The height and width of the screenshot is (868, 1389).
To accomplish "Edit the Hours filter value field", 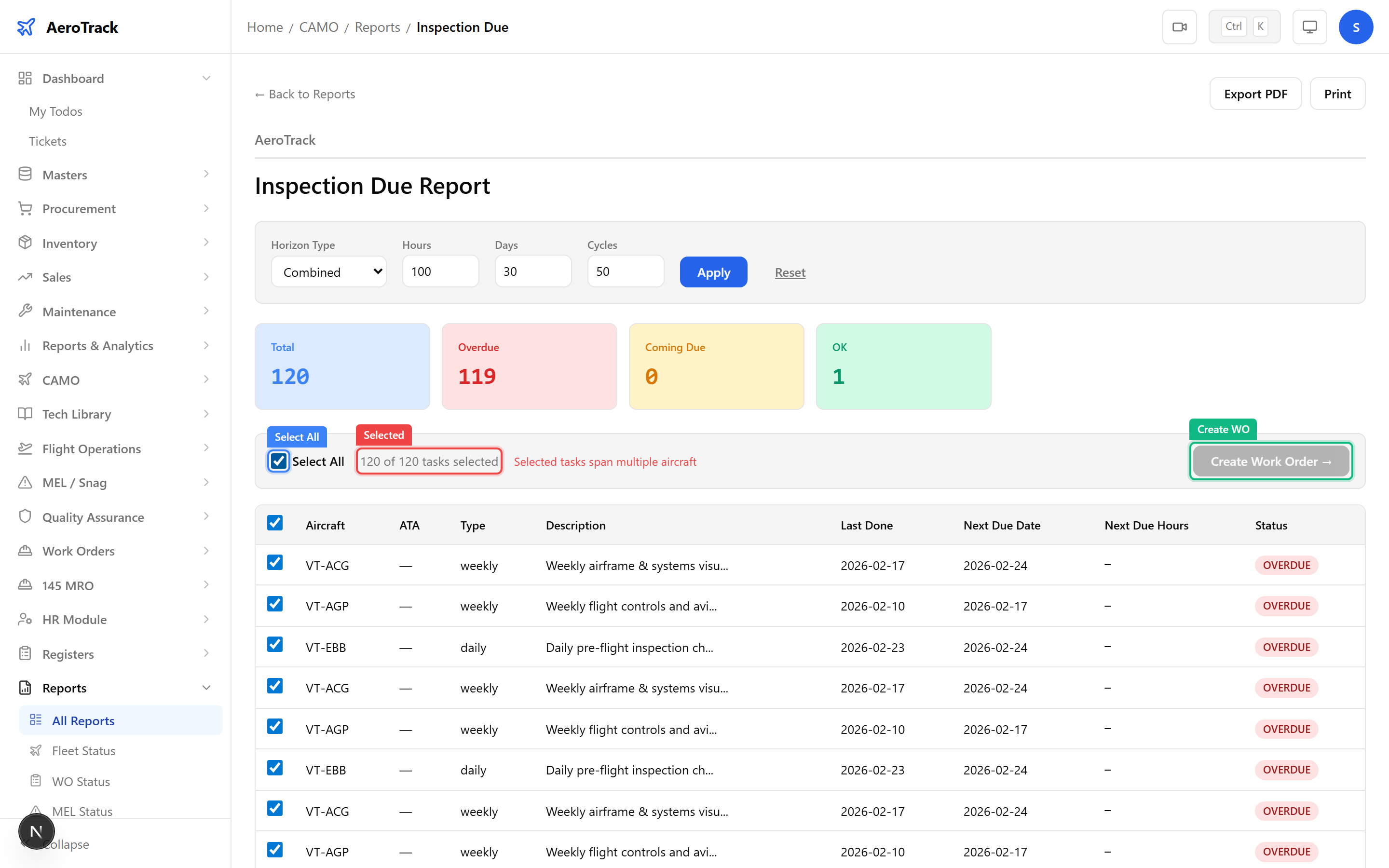I will point(440,271).
